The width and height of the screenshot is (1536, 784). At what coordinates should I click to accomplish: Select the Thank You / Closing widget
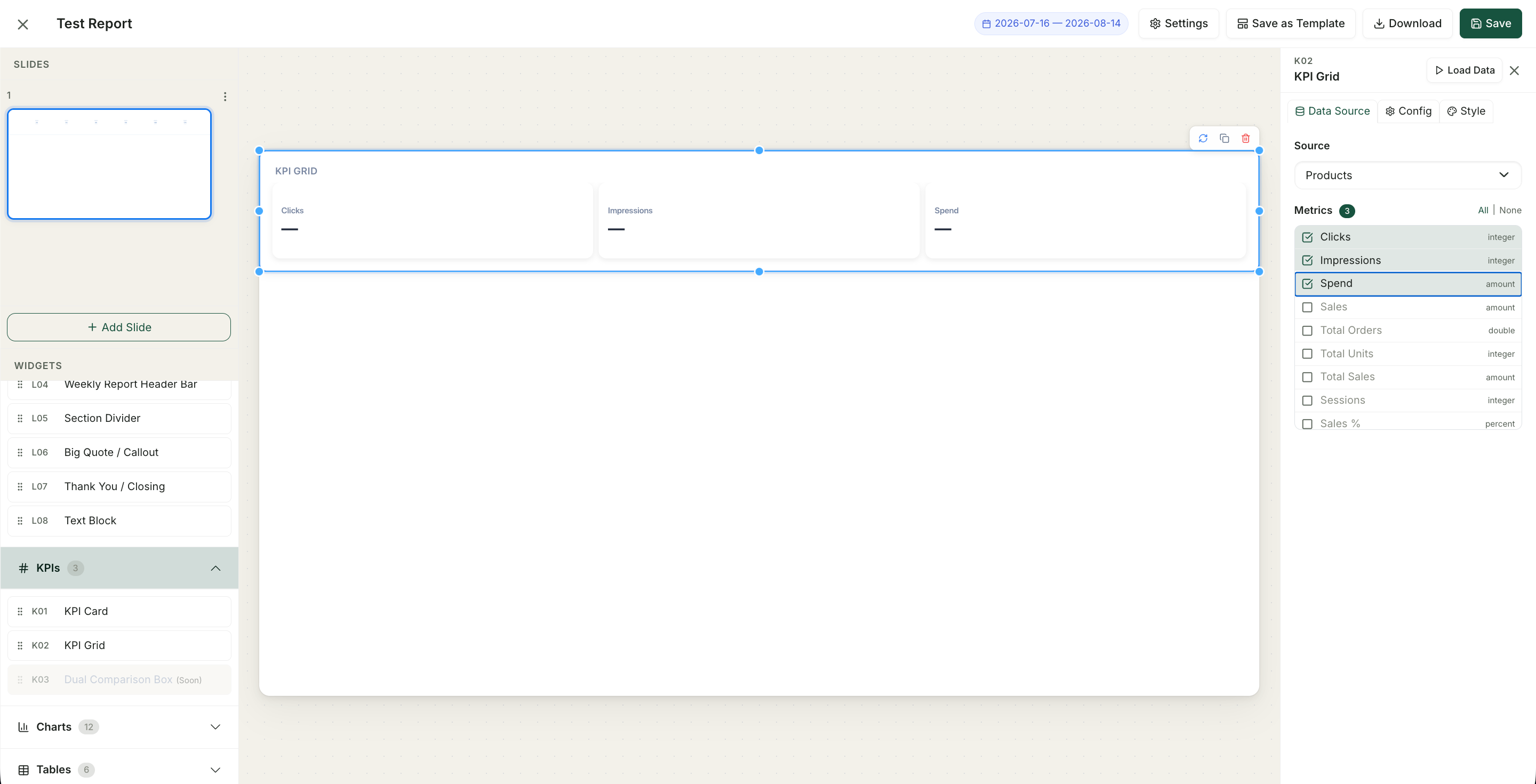tap(119, 486)
